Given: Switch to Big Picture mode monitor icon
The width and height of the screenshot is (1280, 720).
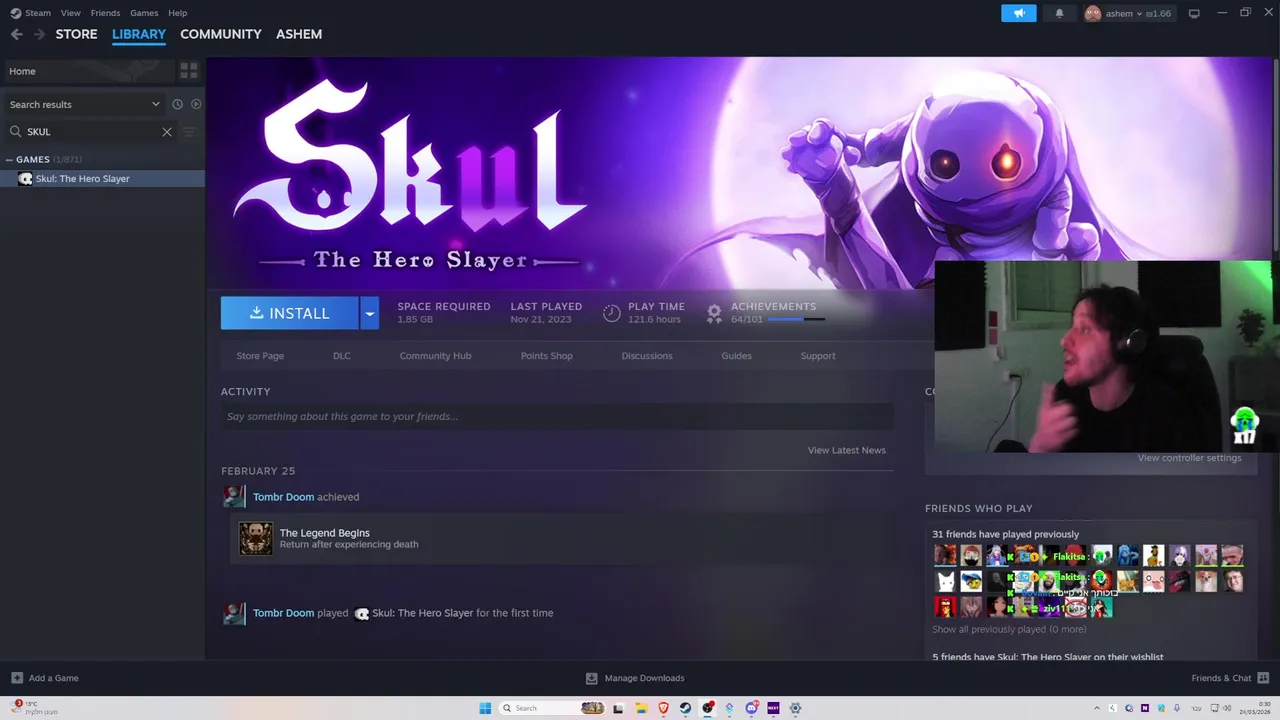Looking at the screenshot, I should coord(1194,13).
